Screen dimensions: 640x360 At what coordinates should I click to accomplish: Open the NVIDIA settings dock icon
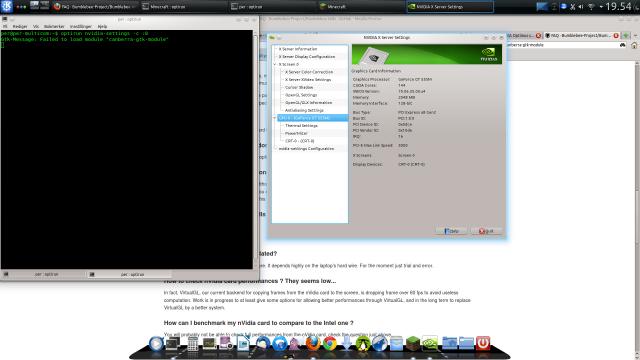tap(429, 344)
